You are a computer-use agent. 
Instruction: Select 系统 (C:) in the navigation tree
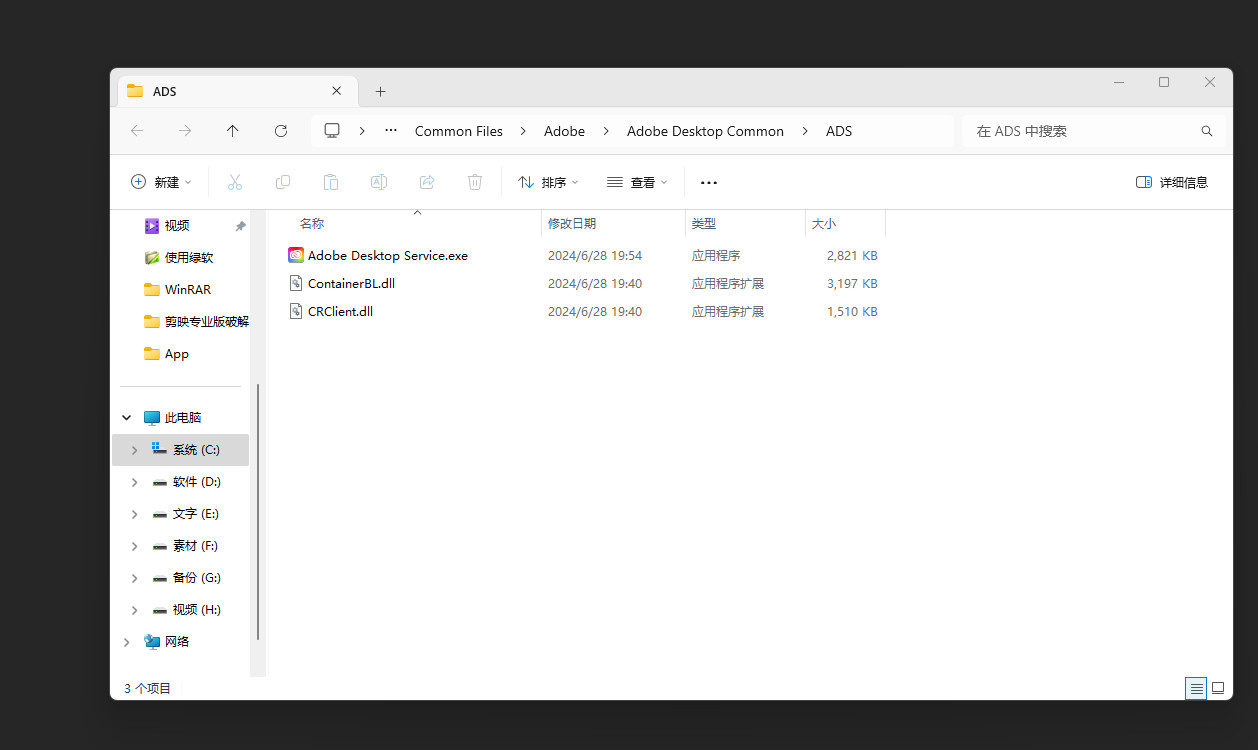(181, 450)
